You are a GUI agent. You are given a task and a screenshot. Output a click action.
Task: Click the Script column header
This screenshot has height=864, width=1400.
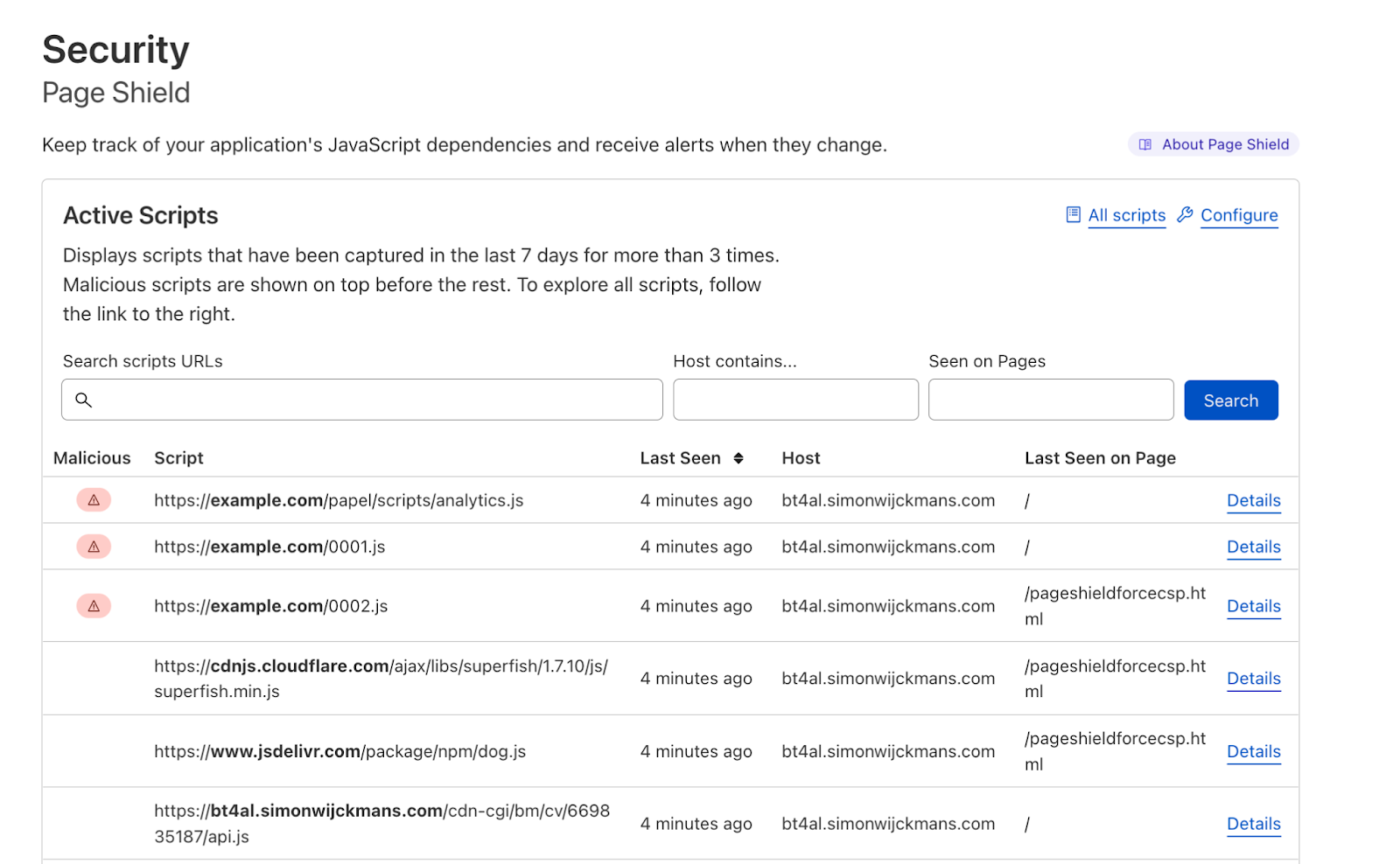coord(178,458)
